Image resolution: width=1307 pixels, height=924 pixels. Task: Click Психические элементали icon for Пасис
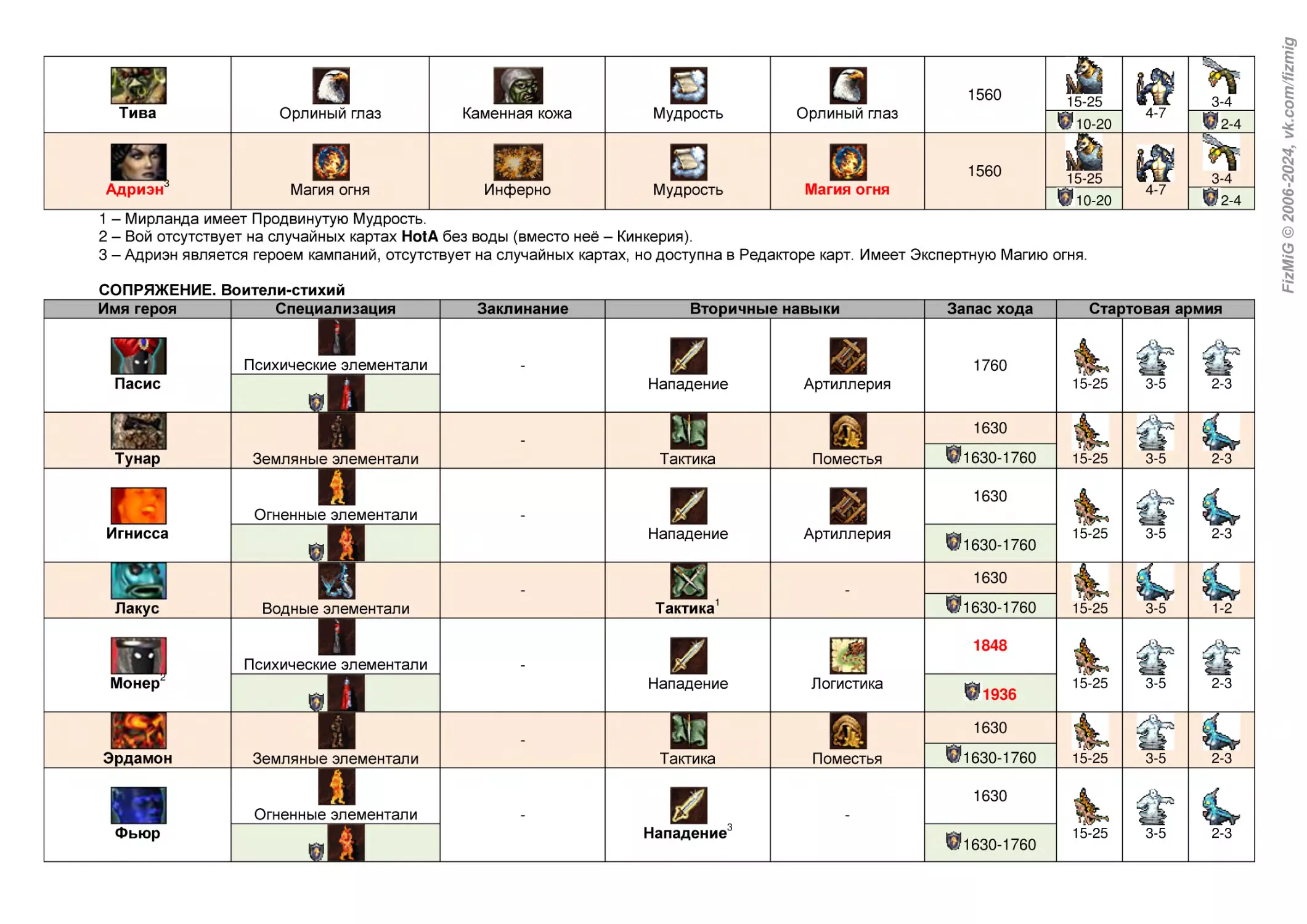click(x=336, y=338)
